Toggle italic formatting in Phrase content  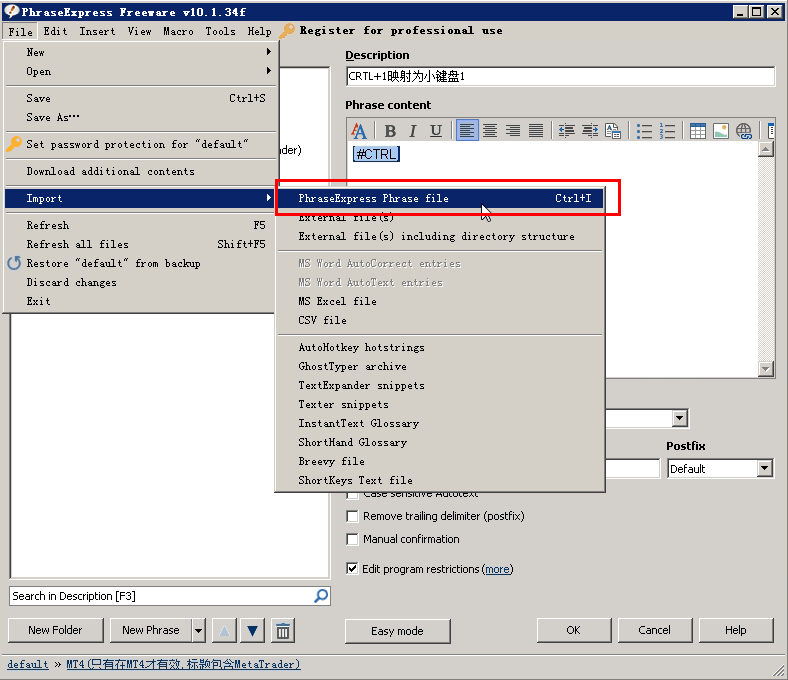(x=413, y=131)
